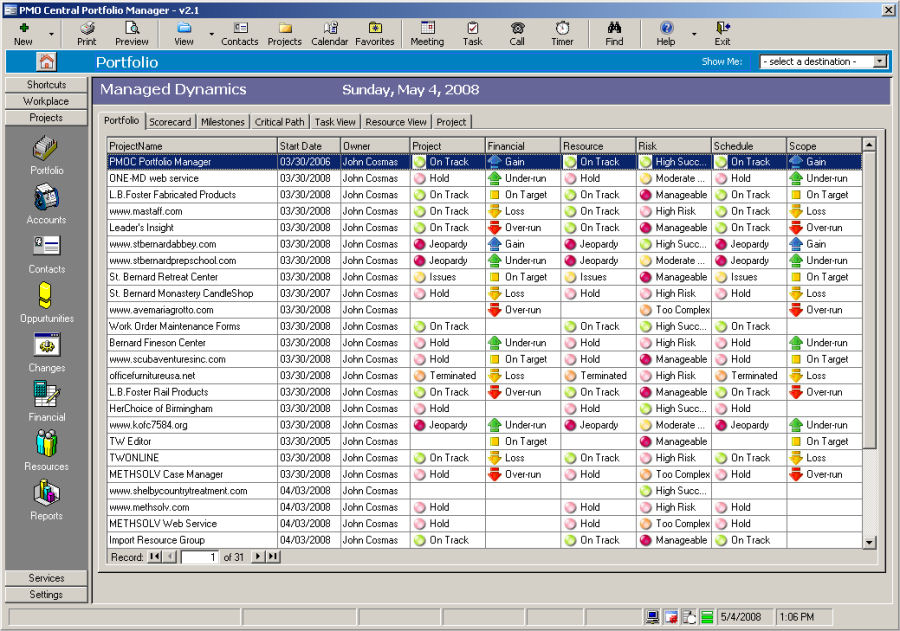Click the Task toolbar icon
900x631 pixels.
pyautogui.click(x=472, y=34)
